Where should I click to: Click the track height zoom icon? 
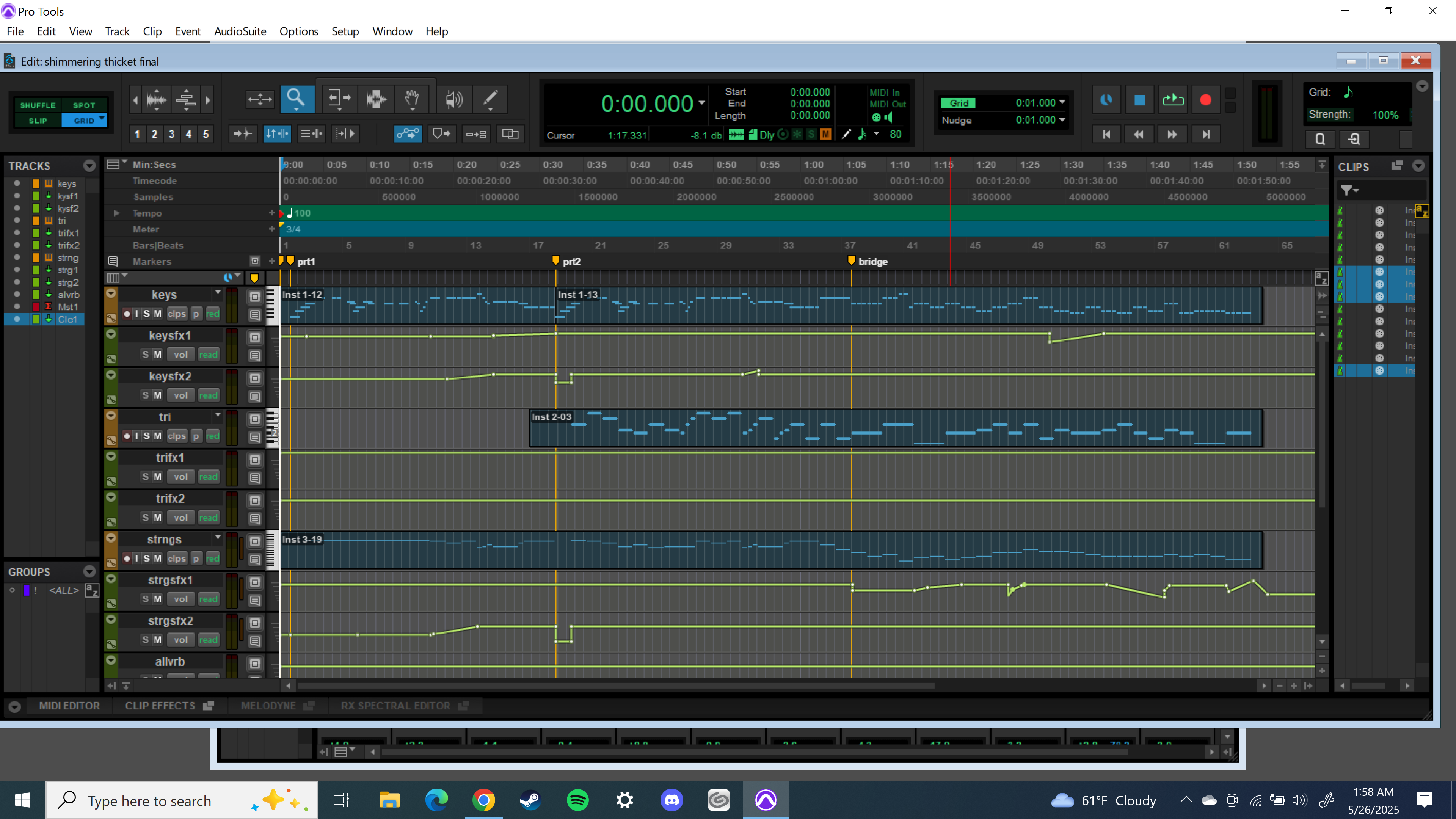pyautogui.click(x=185, y=100)
